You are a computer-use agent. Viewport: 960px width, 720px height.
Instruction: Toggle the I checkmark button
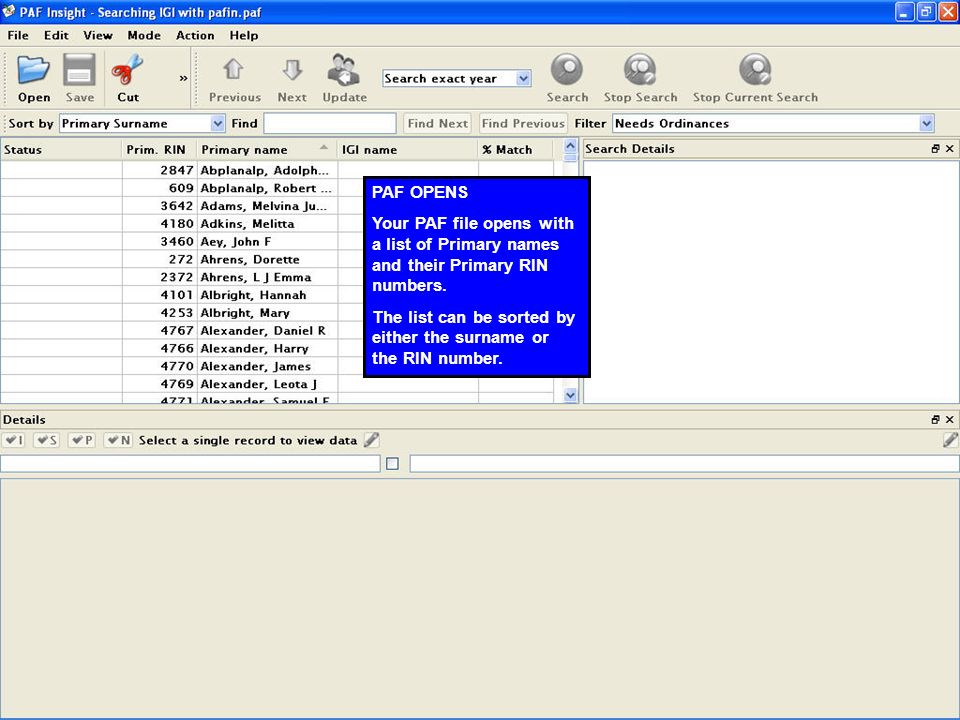tap(13, 440)
